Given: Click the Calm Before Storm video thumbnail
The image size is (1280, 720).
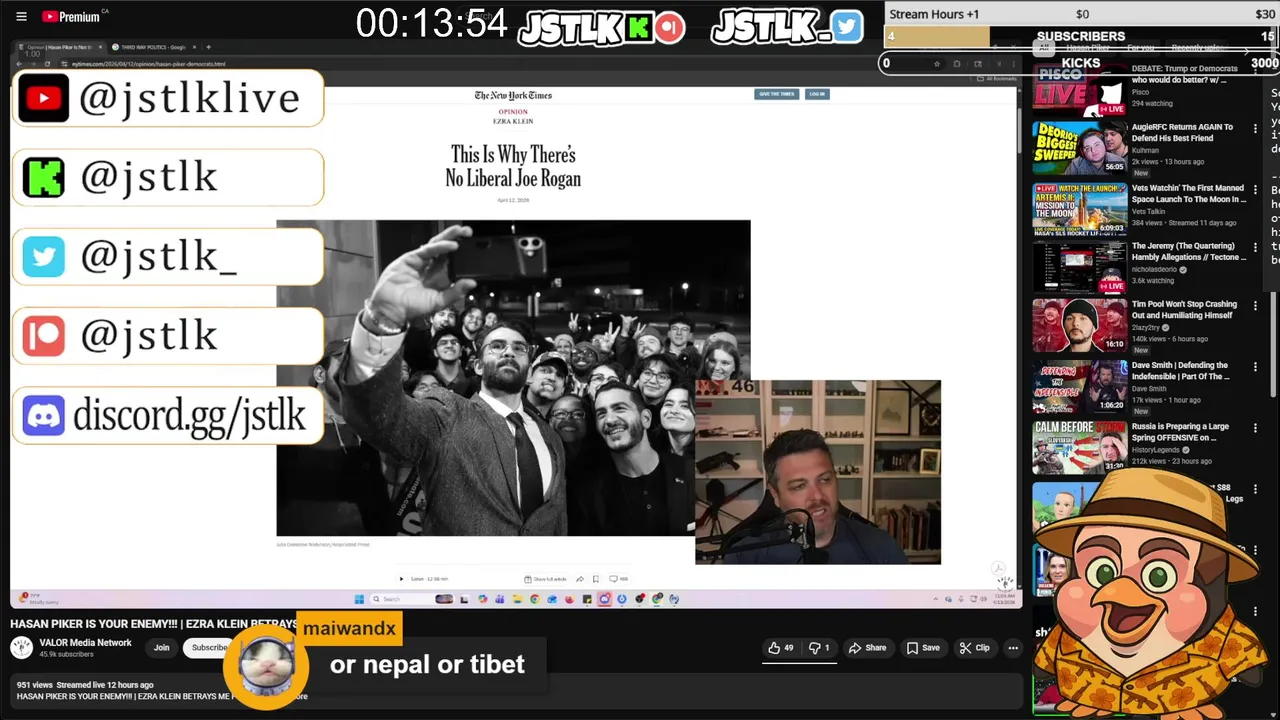Looking at the screenshot, I should pos(1080,448).
